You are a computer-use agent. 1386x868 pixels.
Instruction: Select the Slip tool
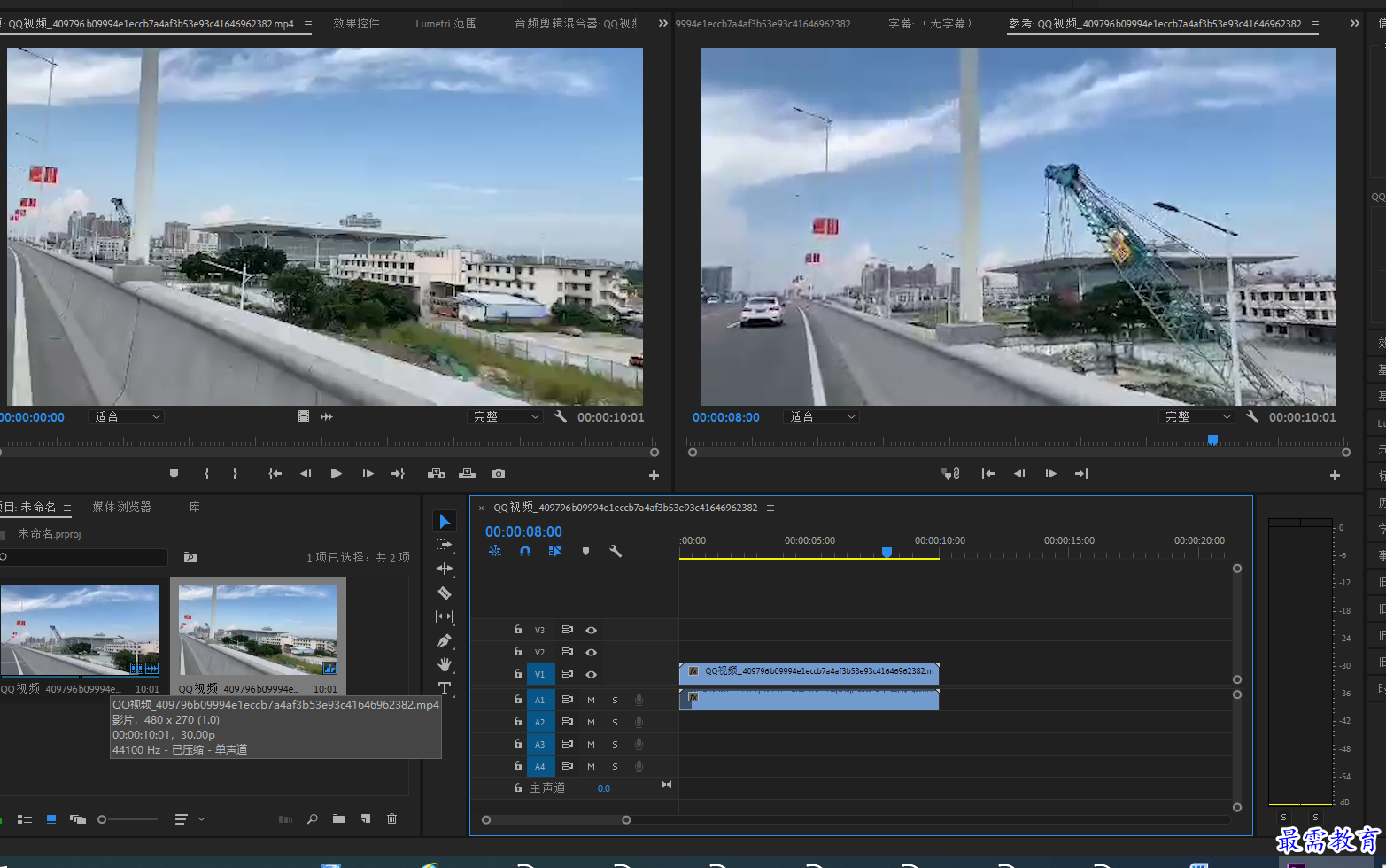click(445, 616)
